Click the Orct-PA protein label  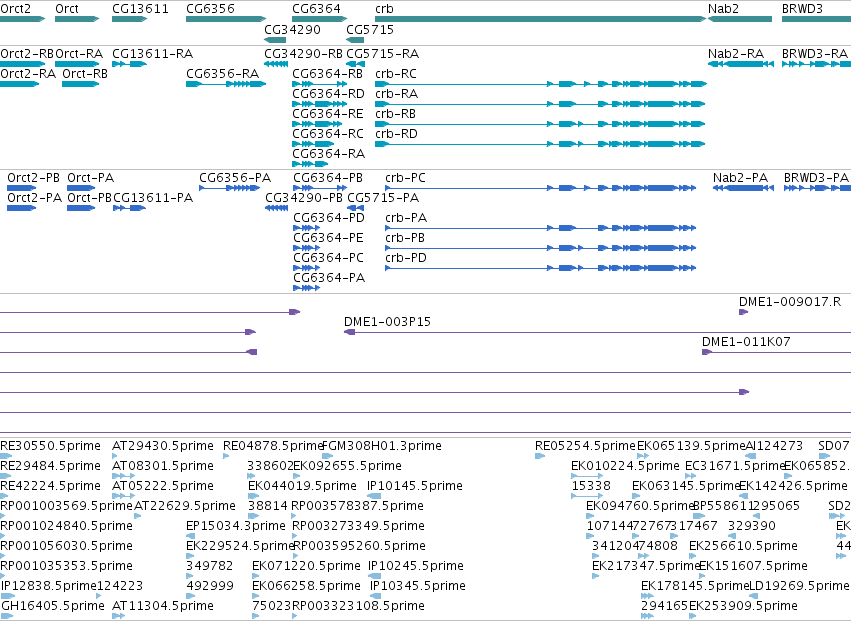[x=91, y=178]
